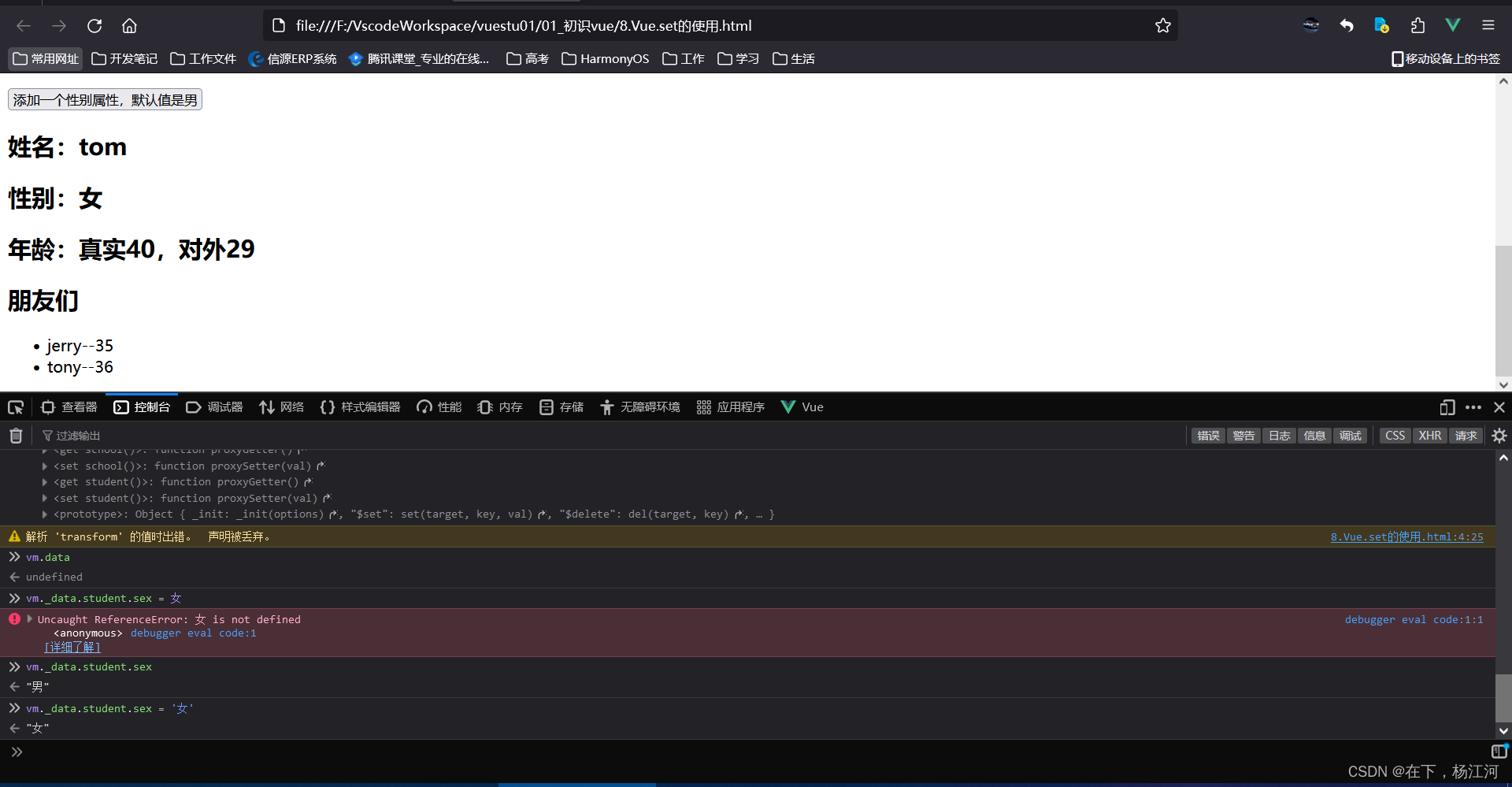
Task: Open the 移动设备上的书签 bookmarks folder
Action: coord(1446,59)
